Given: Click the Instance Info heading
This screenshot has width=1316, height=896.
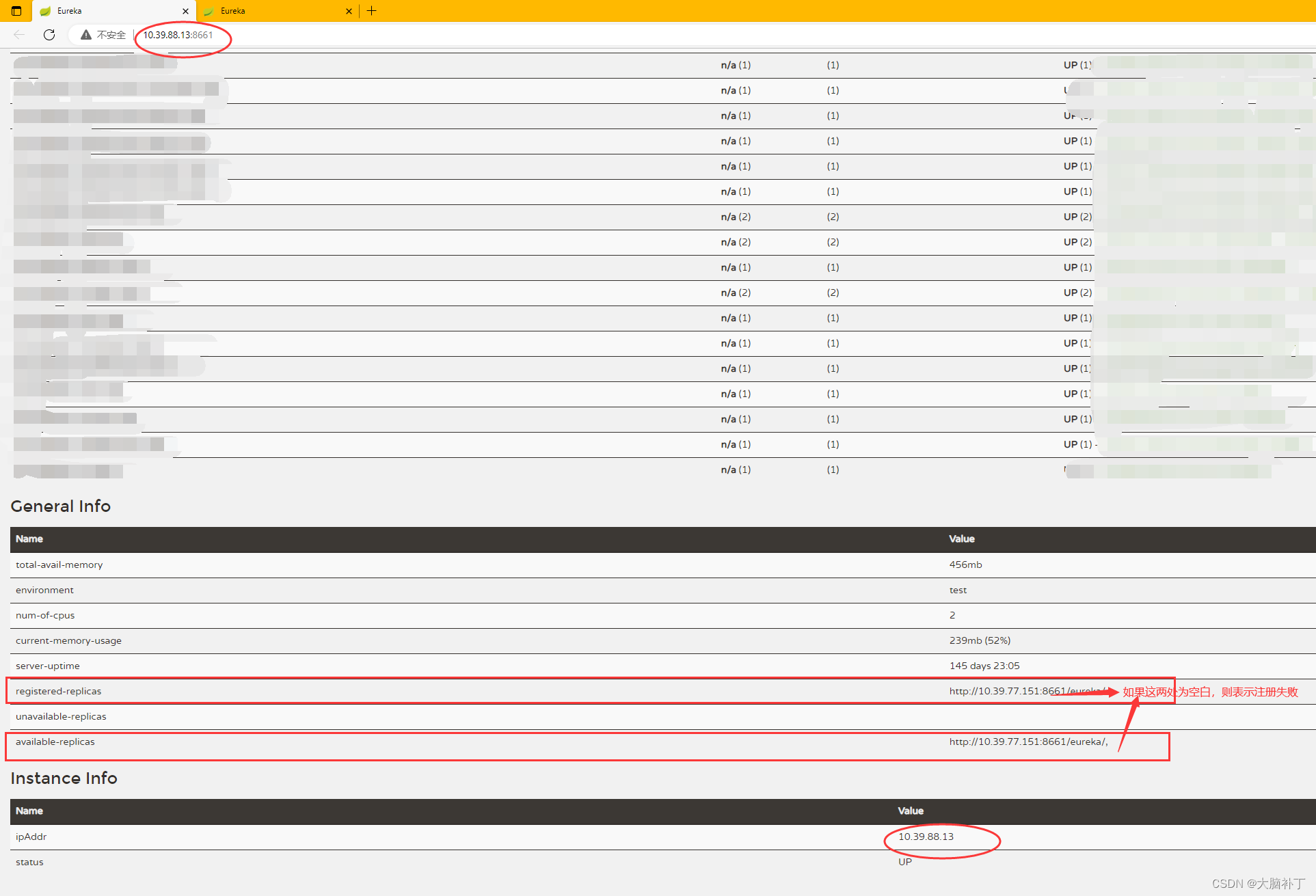Looking at the screenshot, I should point(64,778).
